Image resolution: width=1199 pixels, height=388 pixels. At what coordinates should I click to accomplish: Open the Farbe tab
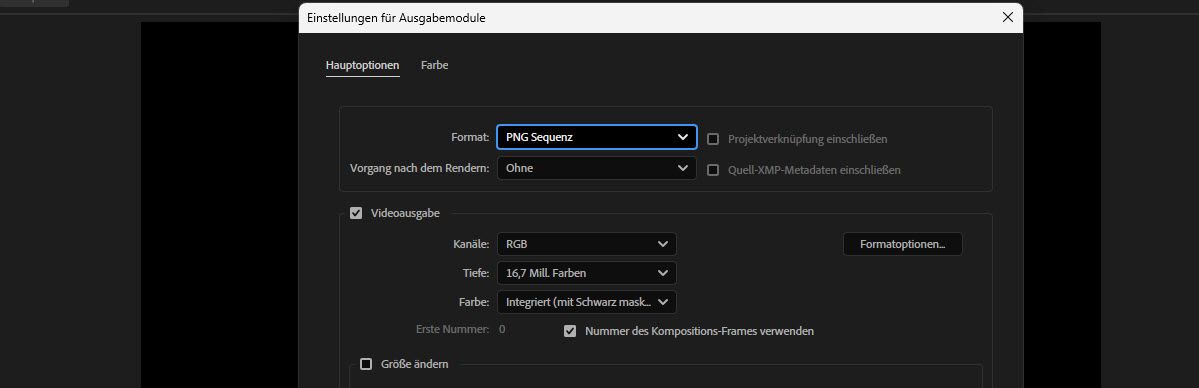[434, 66]
